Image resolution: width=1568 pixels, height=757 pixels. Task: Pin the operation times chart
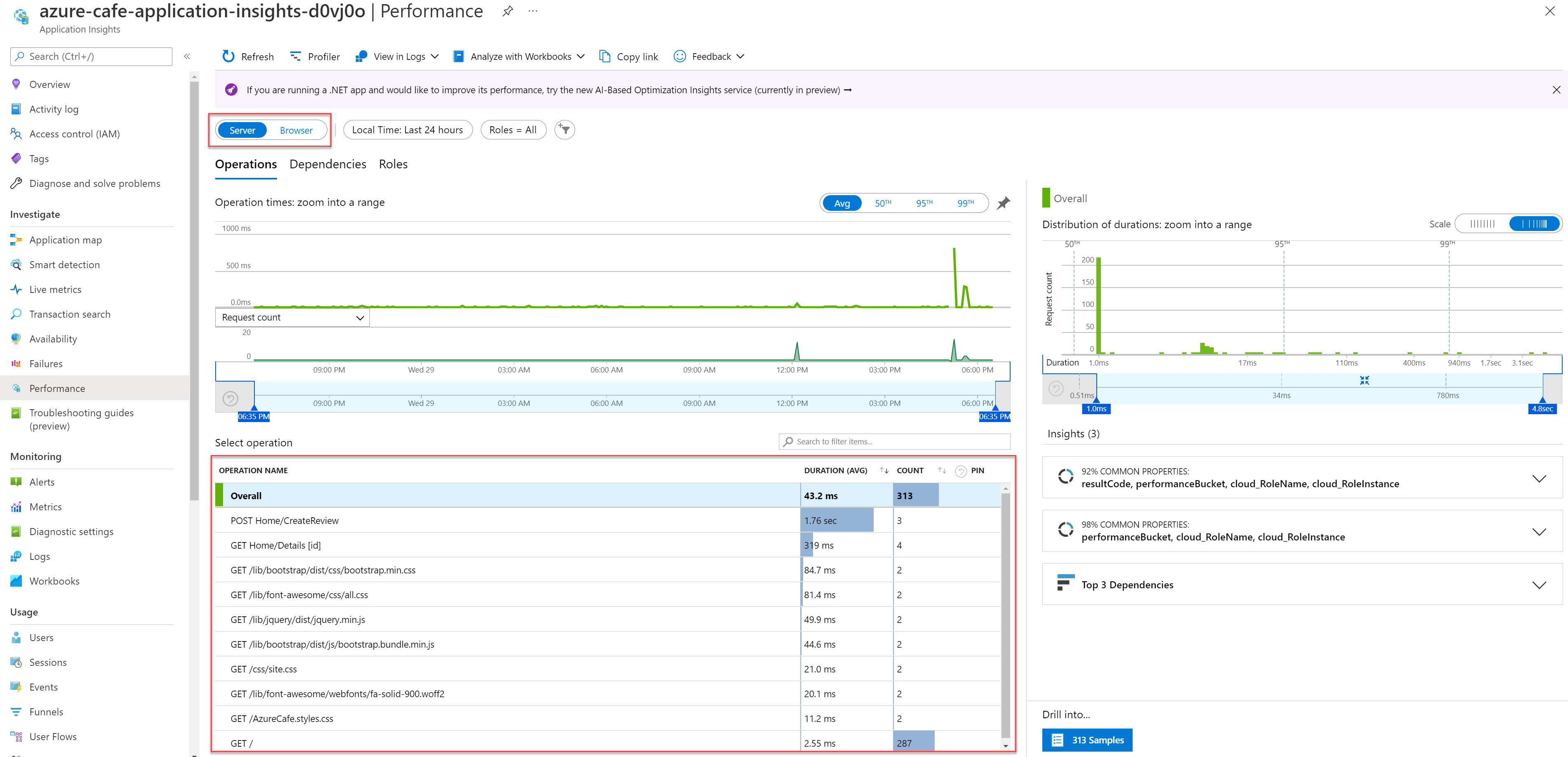[1003, 203]
